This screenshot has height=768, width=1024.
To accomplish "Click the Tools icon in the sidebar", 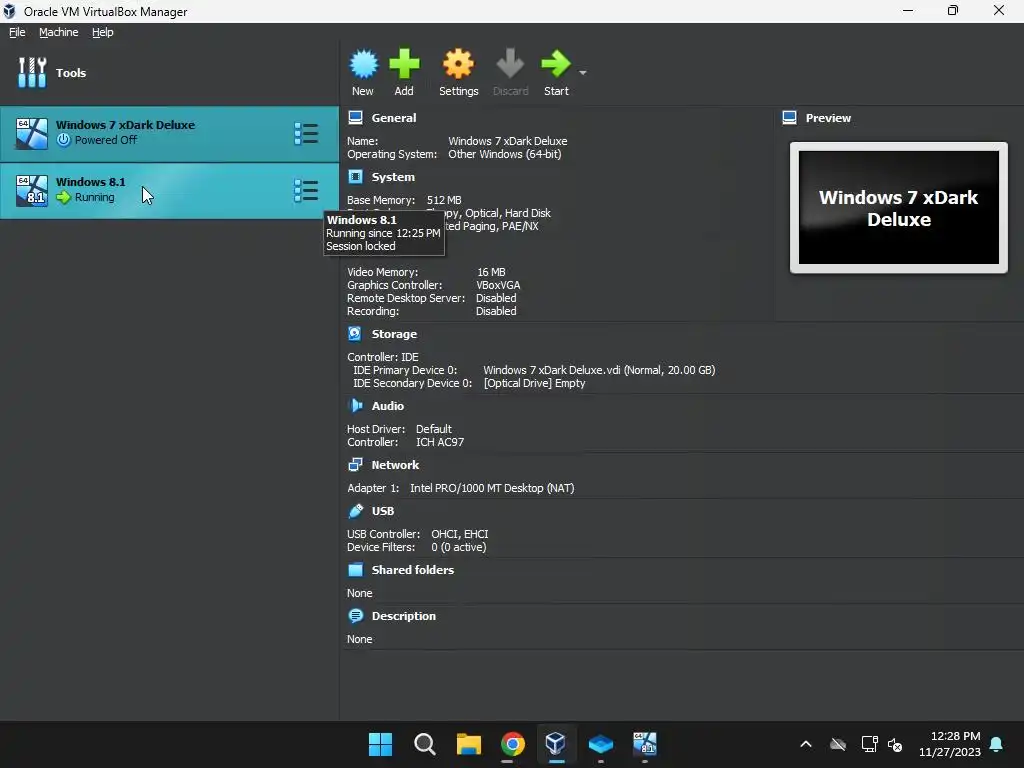I will 32,72.
